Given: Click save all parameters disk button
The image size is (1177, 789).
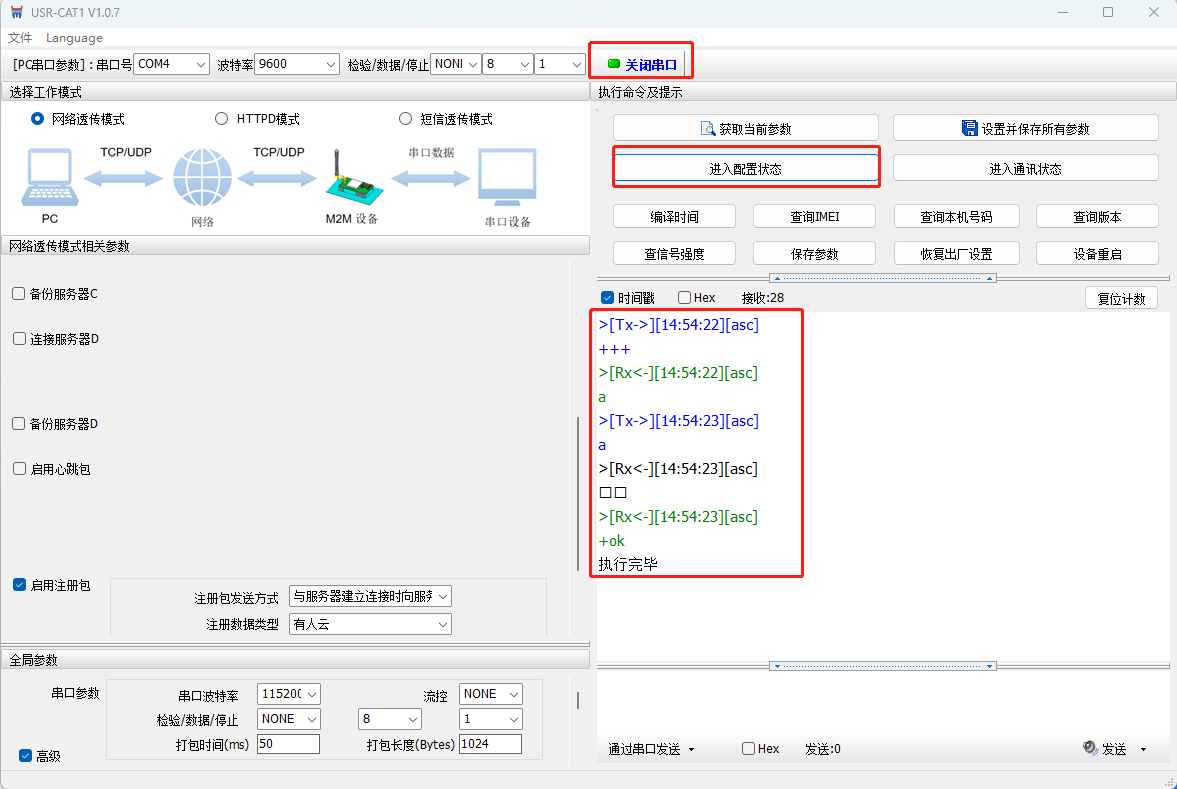Looking at the screenshot, I should pos(1025,128).
